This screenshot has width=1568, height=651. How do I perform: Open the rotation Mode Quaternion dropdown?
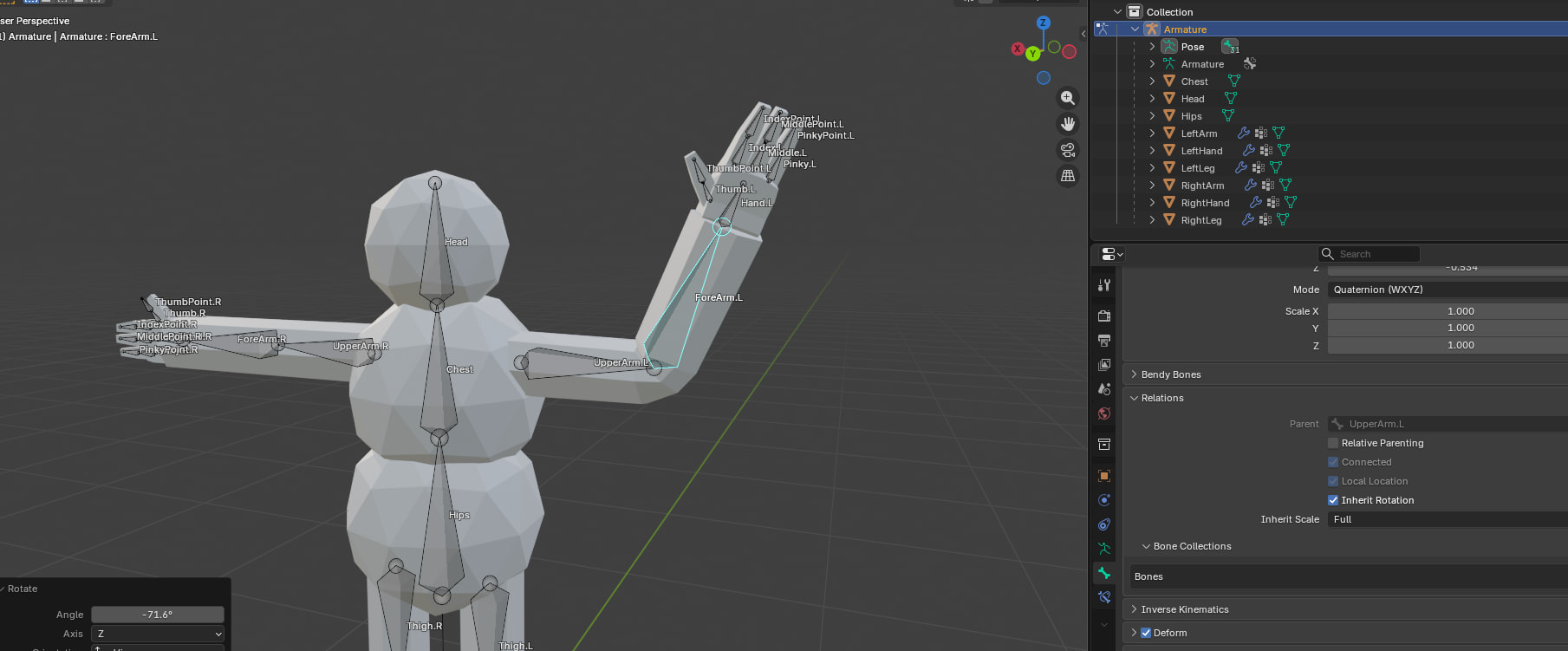(x=1446, y=290)
